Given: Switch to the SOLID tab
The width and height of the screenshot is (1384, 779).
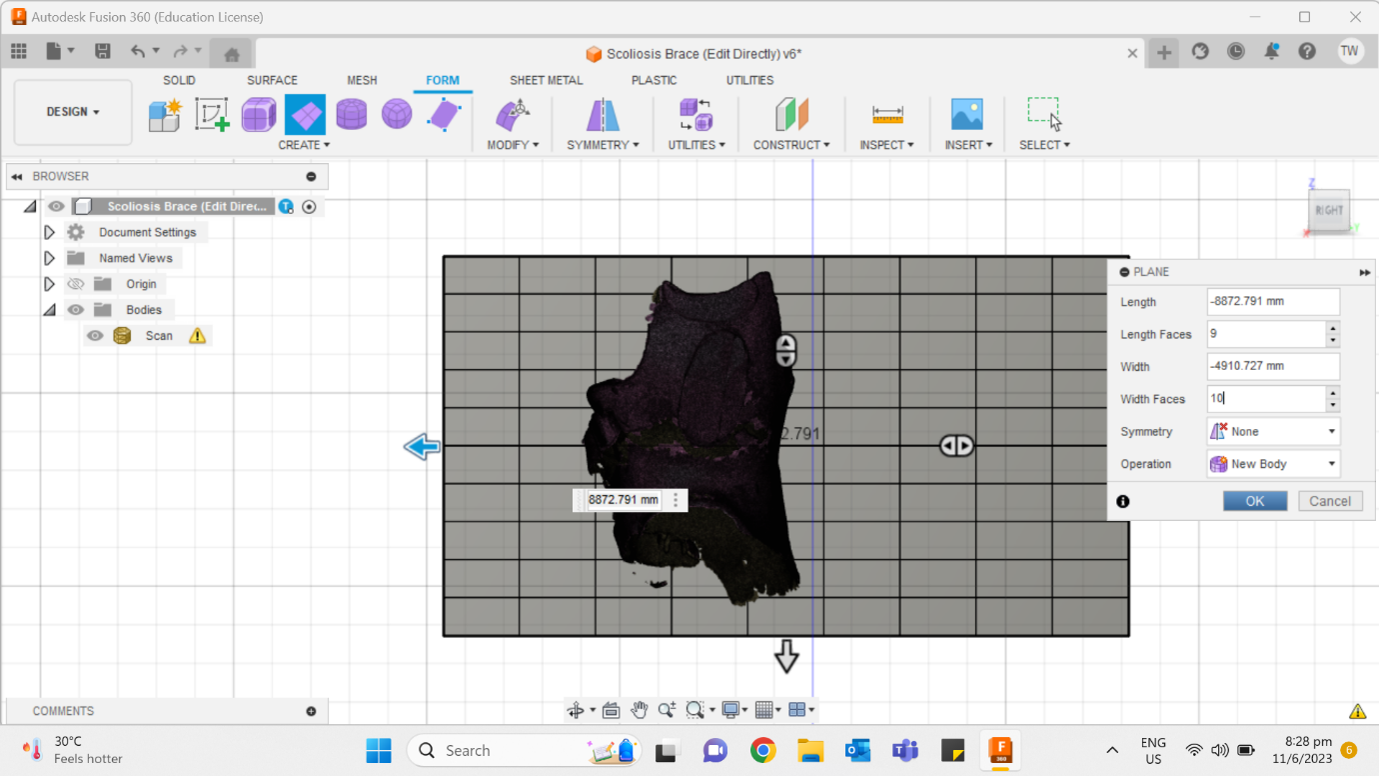Looking at the screenshot, I should tap(179, 81).
